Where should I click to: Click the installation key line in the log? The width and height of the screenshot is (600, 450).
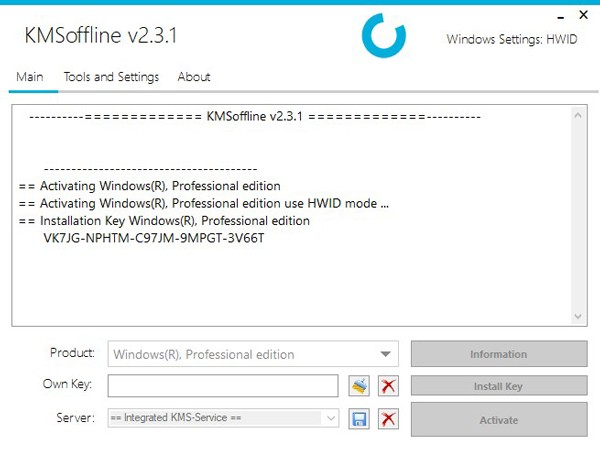click(x=153, y=239)
